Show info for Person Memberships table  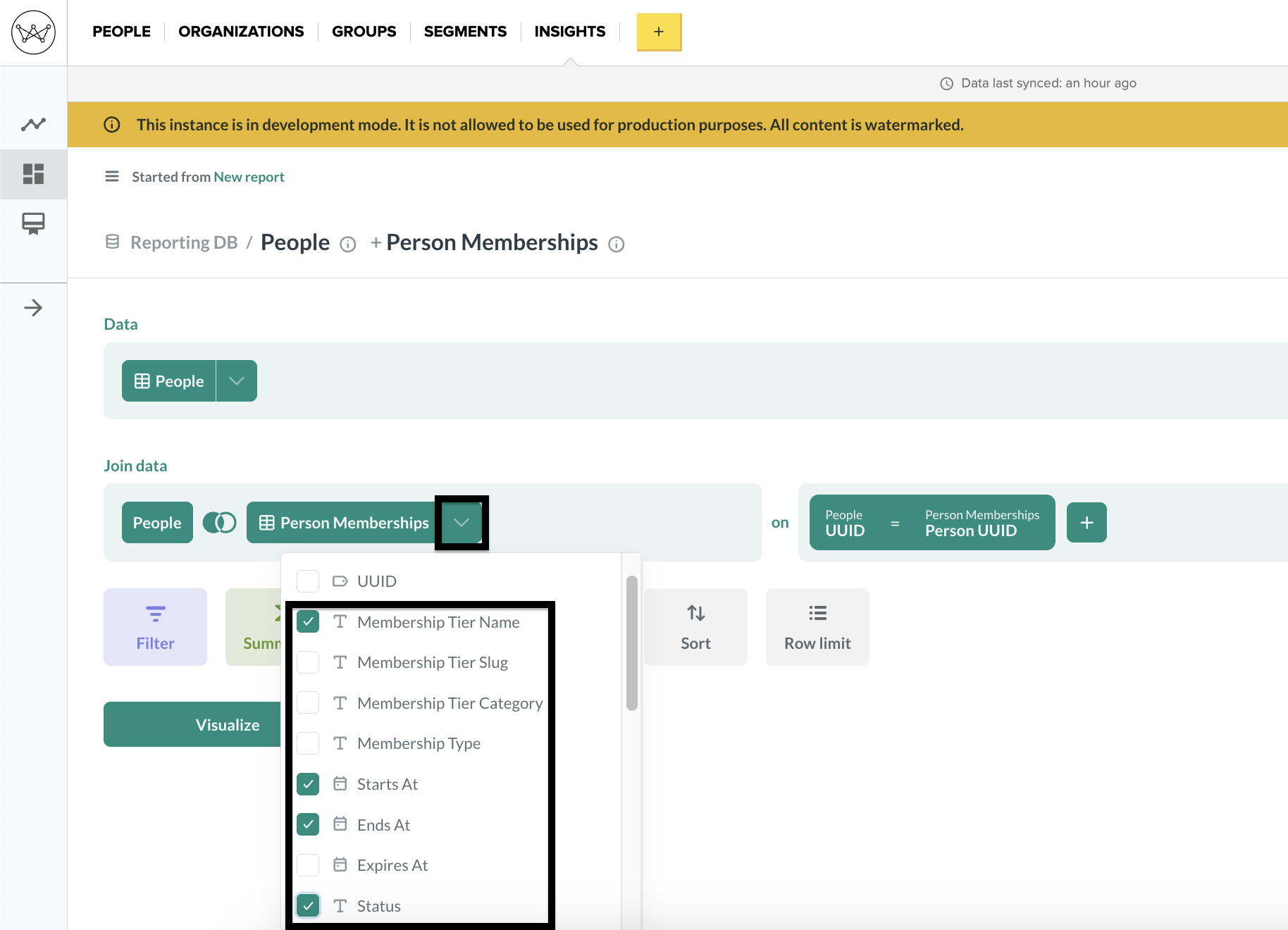(x=617, y=244)
